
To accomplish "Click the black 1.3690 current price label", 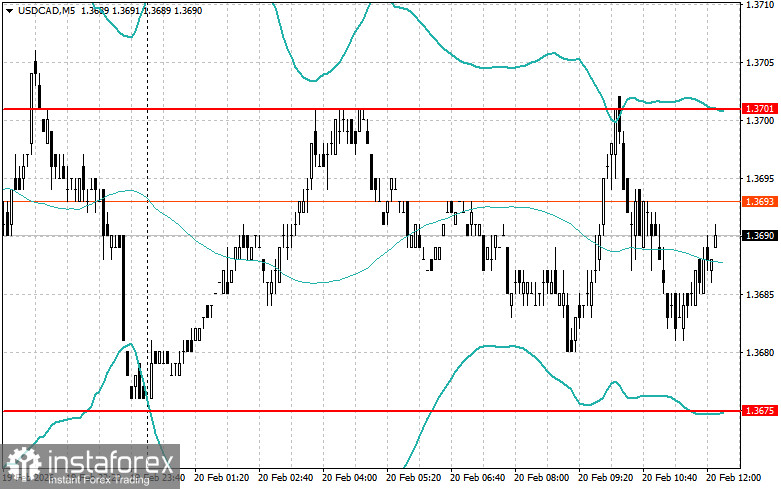I will [x=760, y=236].
